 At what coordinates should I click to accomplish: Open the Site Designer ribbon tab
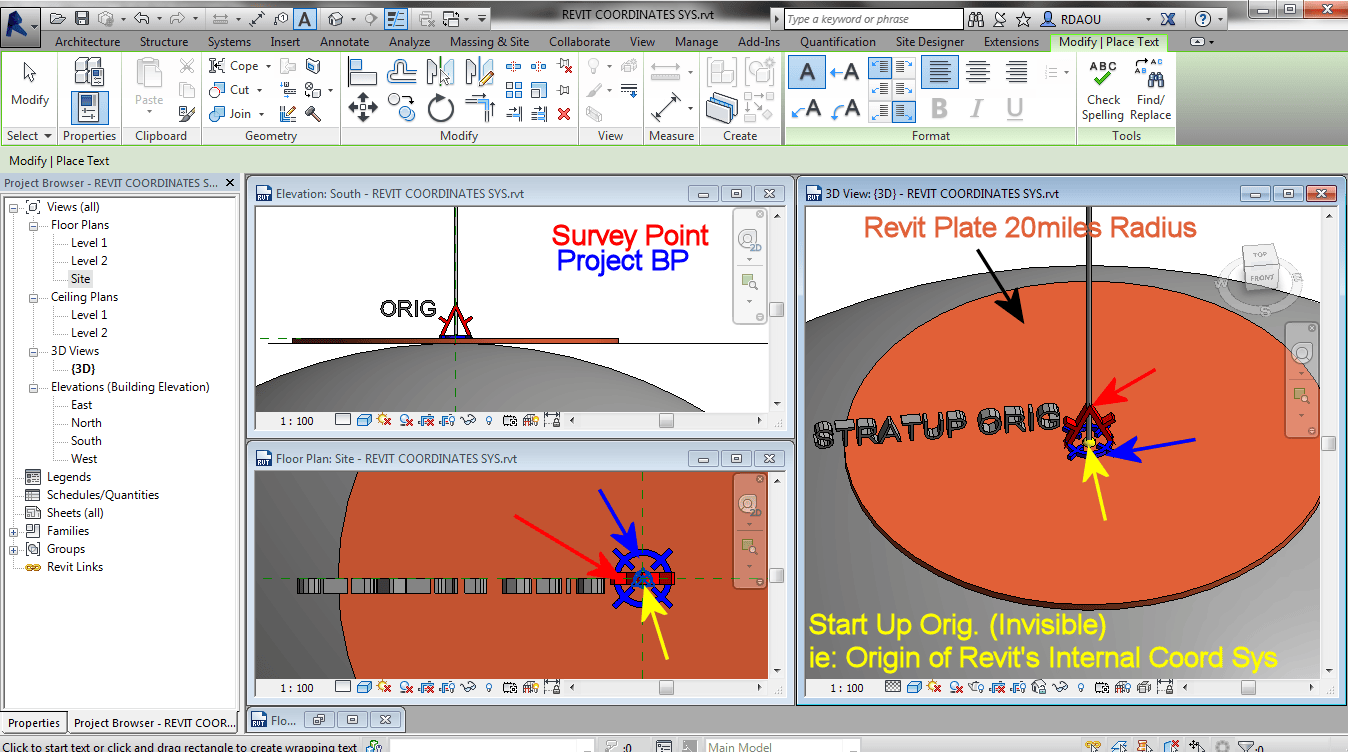pos(929,42)
